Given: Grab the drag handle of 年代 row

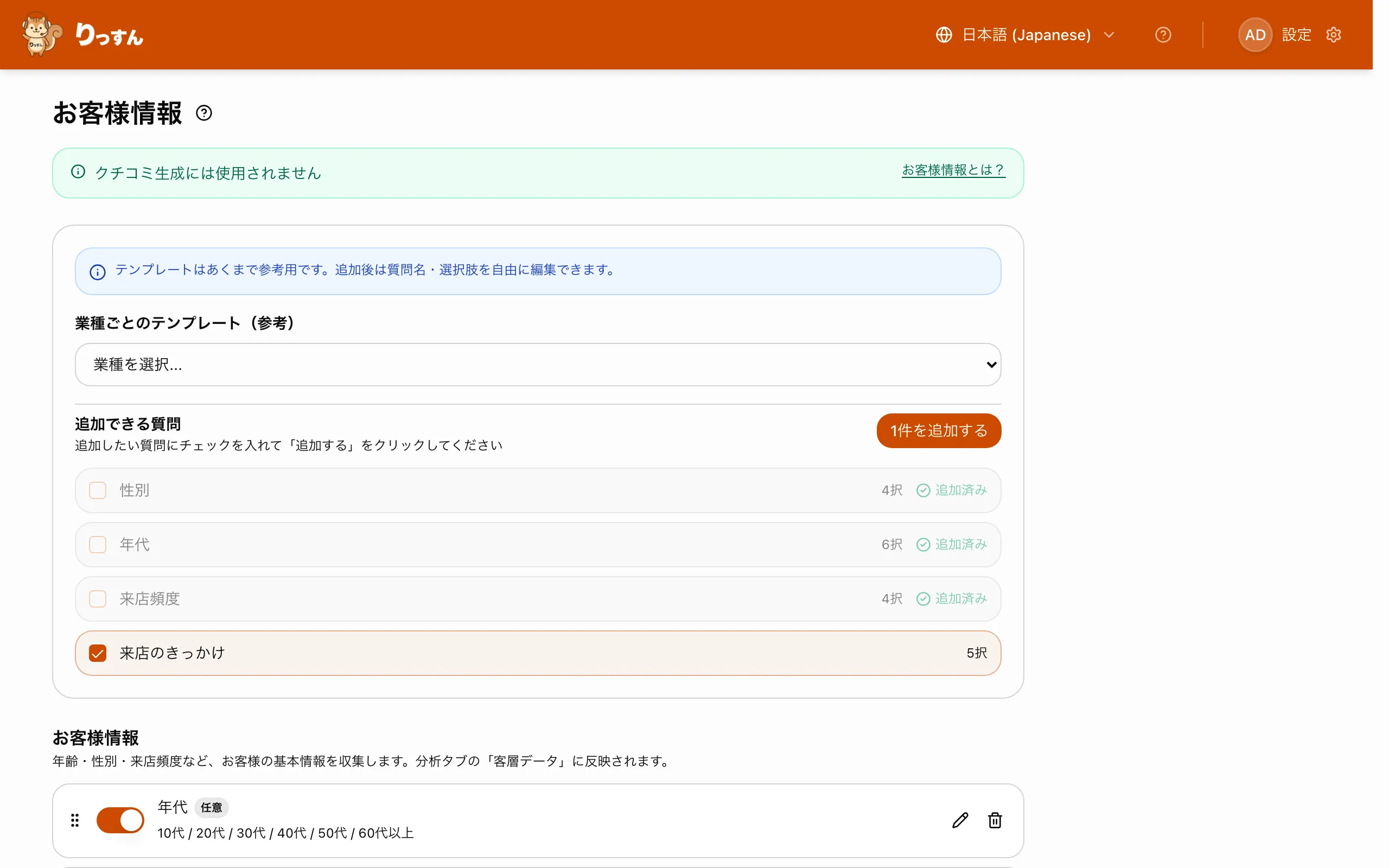Looking at the screenshot, I should pyautogui.click(x=75, y=820).
